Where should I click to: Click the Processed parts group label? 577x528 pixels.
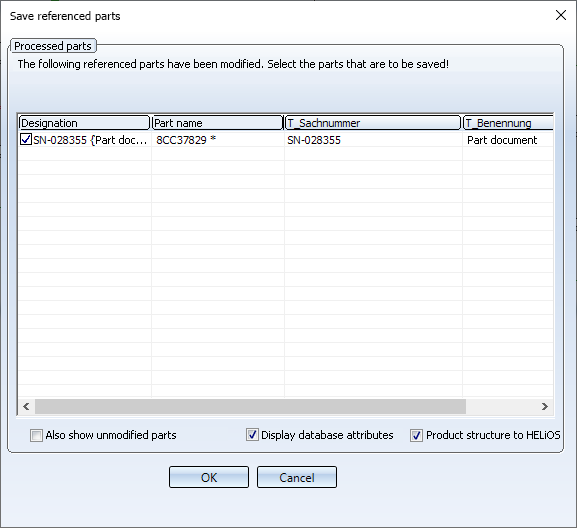click(x=53, y=46)
